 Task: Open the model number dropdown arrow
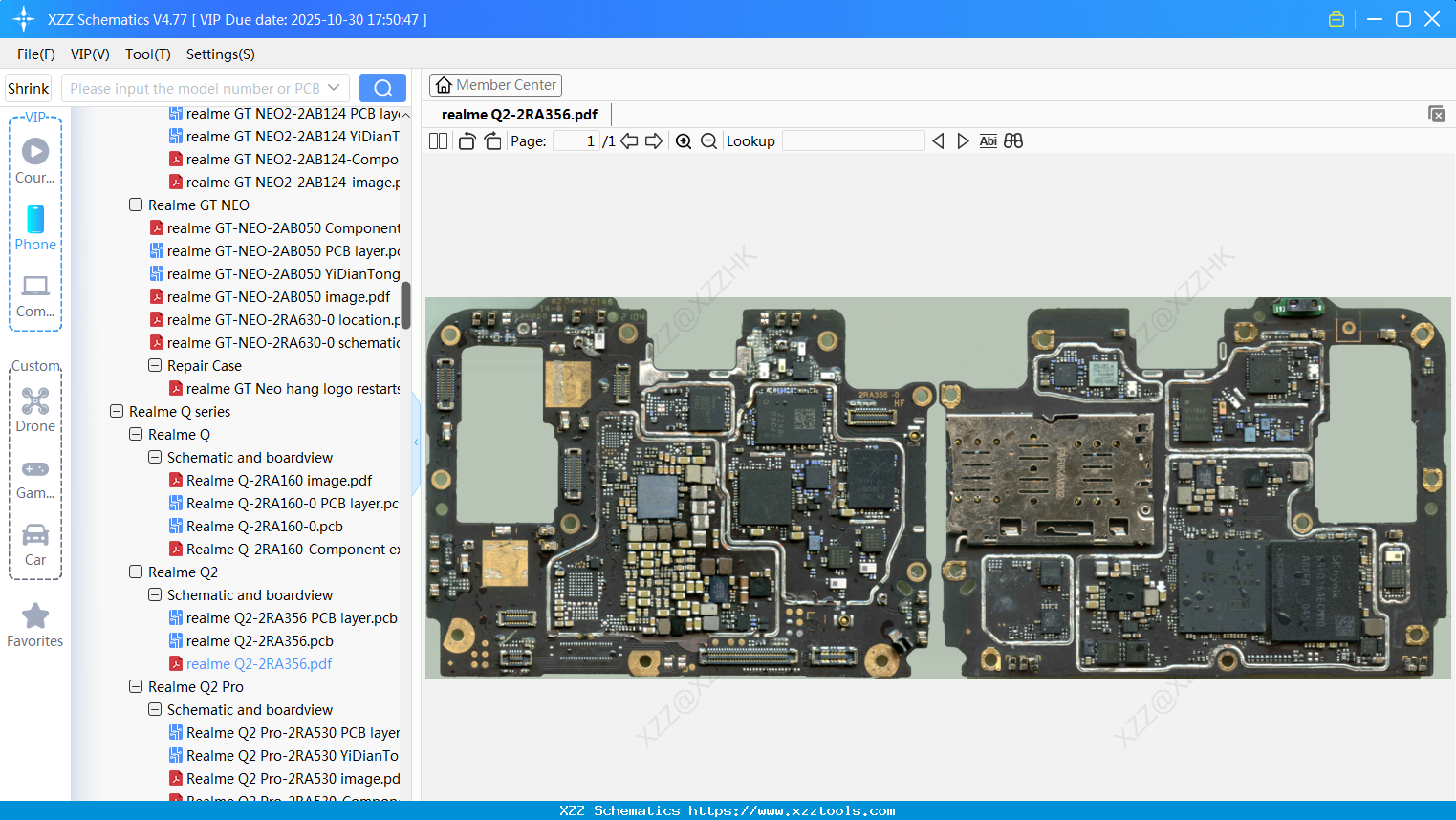334,88
